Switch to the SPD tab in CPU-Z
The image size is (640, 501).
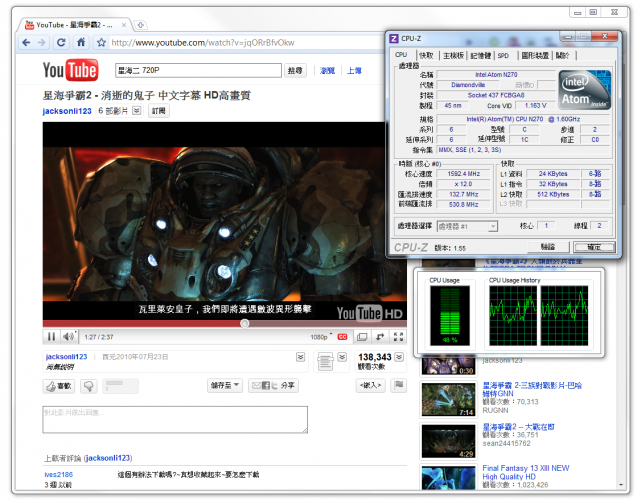[503, 56]
